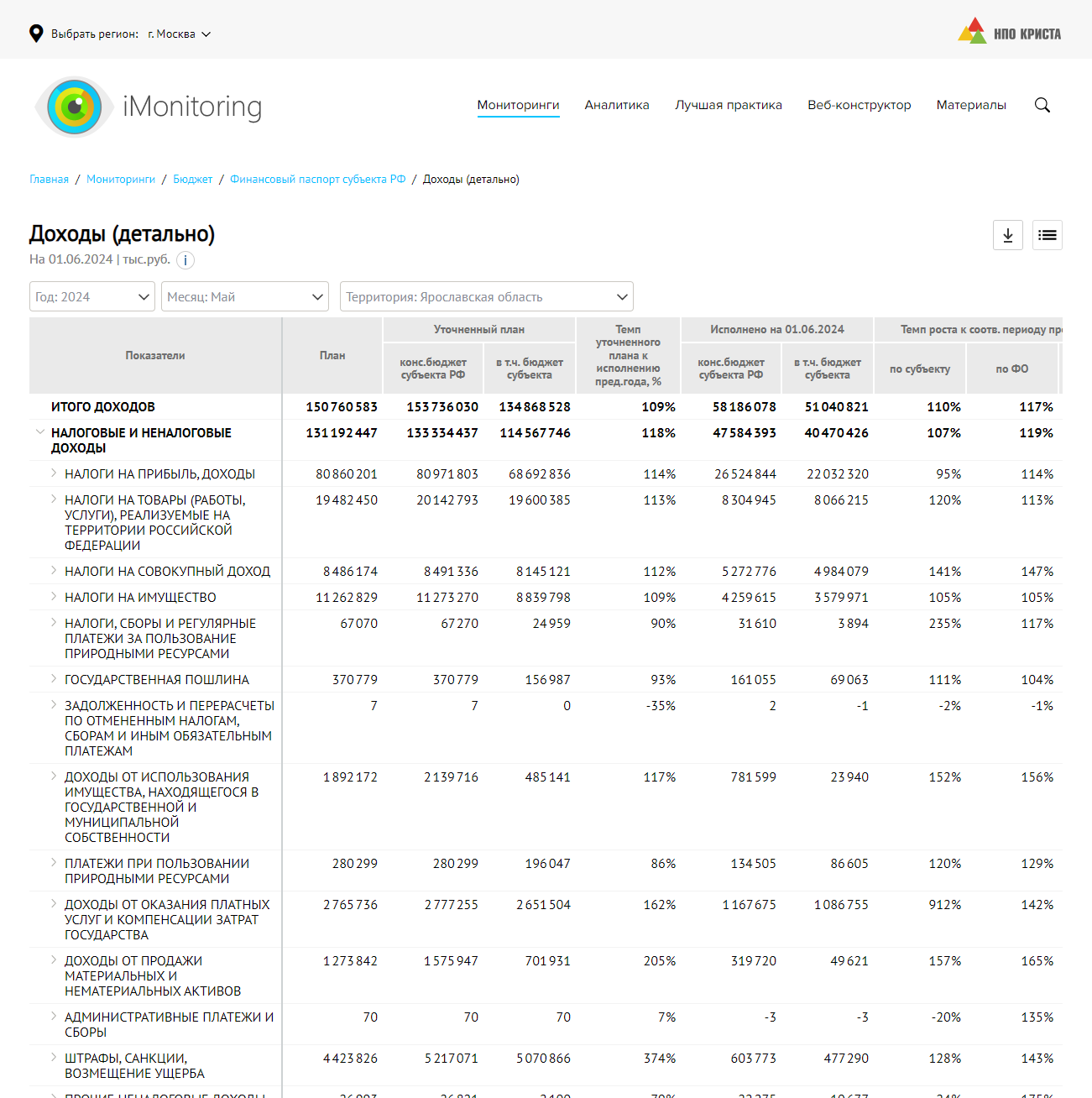Open the list view options icon
The width and height of the screenshot is (1092, 1098).
(x=1047, y=235)
